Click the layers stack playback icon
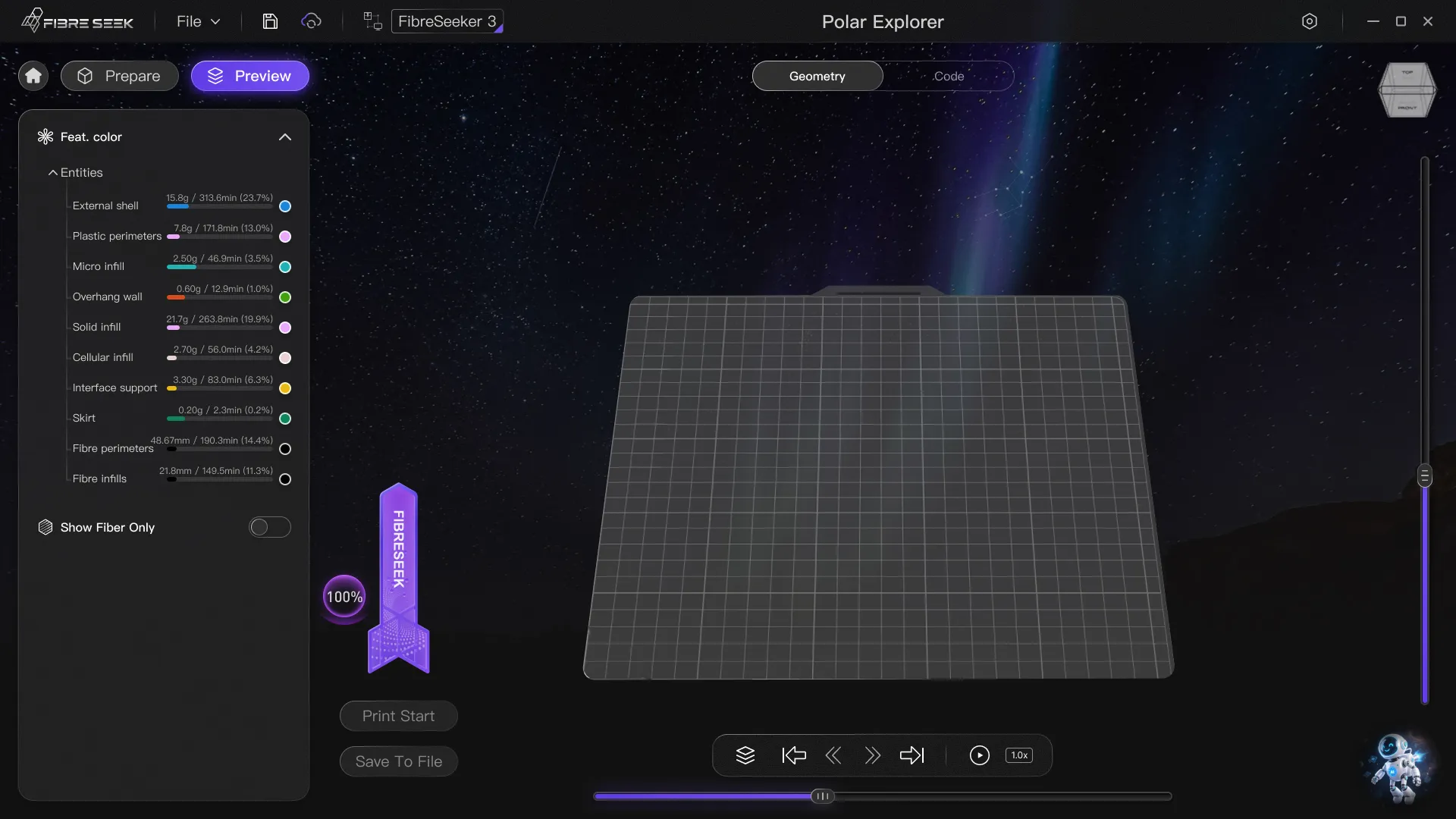The width and height of the screenshot is (1456, 819). point(745,755)
